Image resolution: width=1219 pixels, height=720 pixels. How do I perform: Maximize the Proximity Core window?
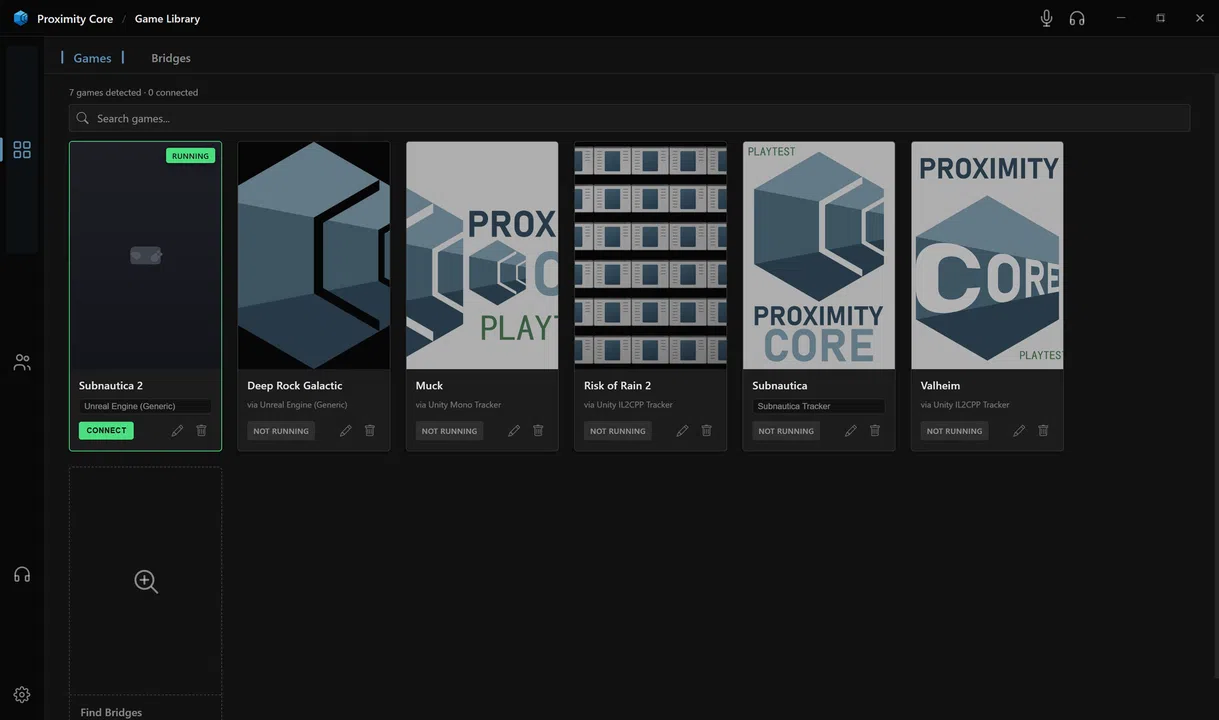(x=1160, y=18)
